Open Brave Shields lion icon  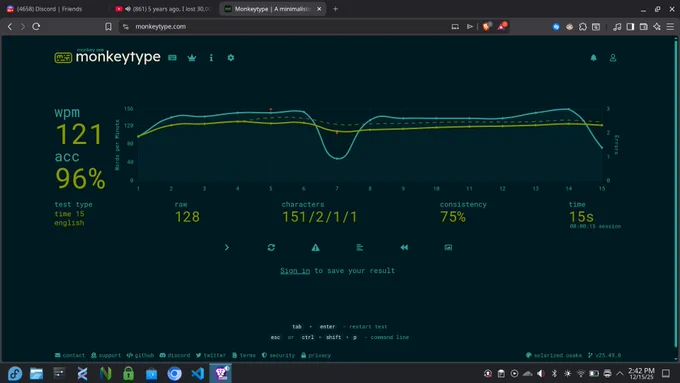point(487,26)
